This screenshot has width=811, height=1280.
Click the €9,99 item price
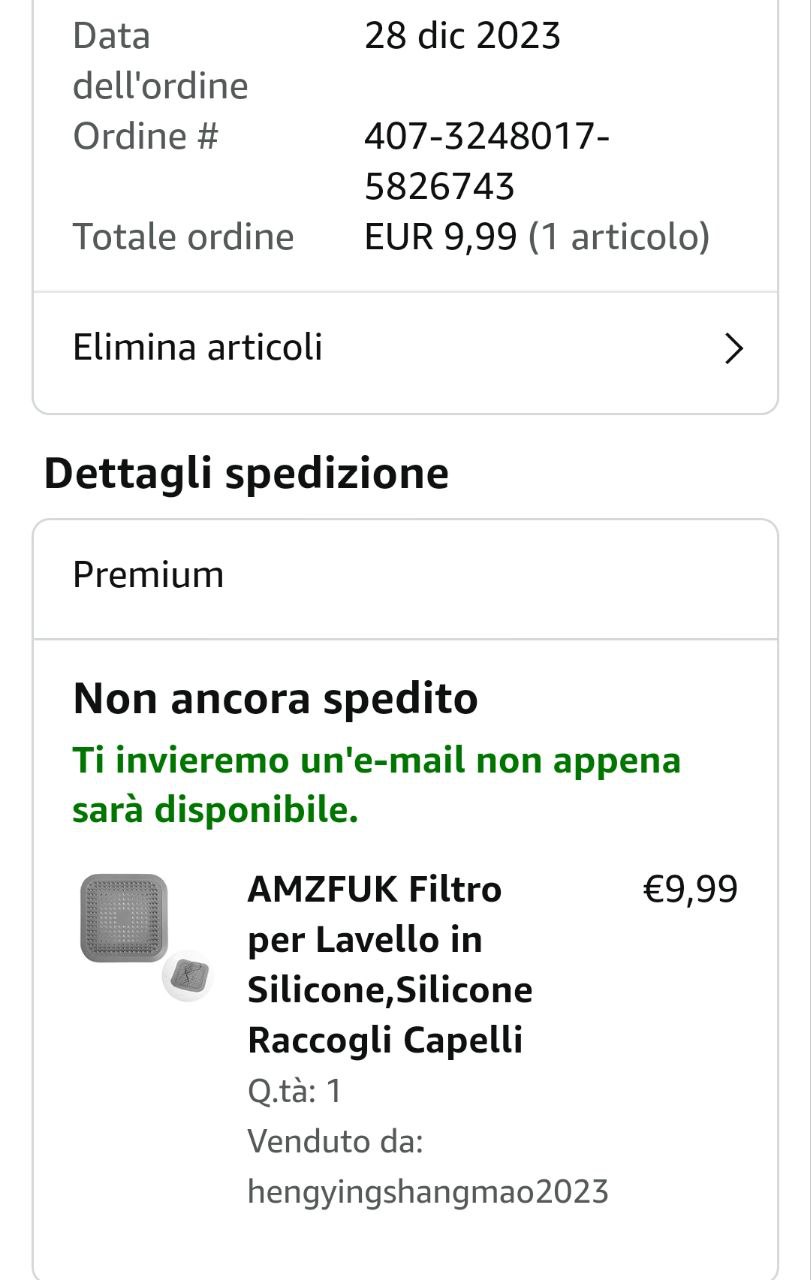(x=690, y=888)
